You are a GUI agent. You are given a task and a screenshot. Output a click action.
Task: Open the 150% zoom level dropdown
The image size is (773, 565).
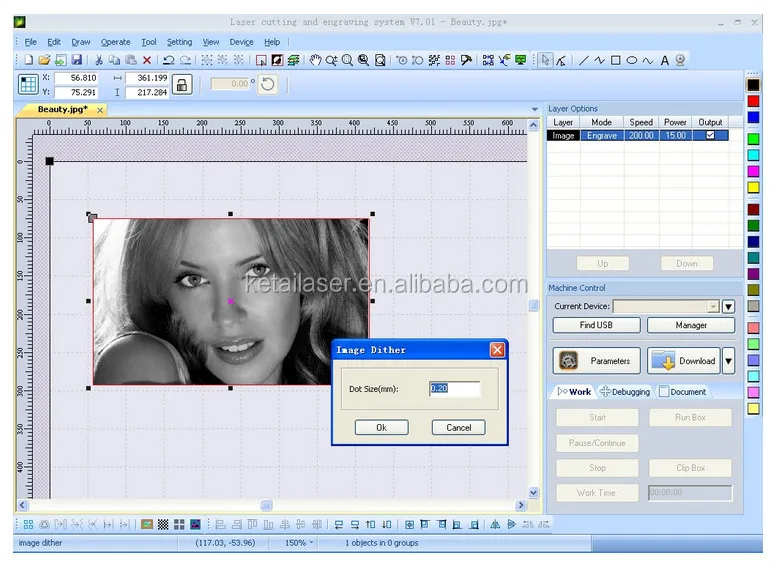click(x=300, y=543)
